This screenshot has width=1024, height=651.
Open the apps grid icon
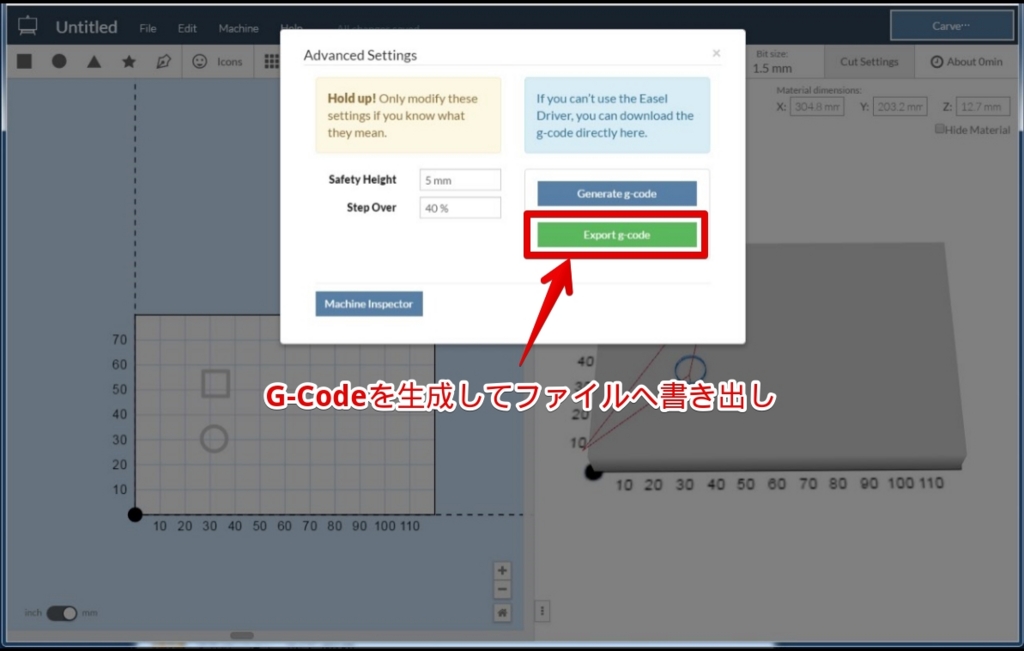coord(272,61)
